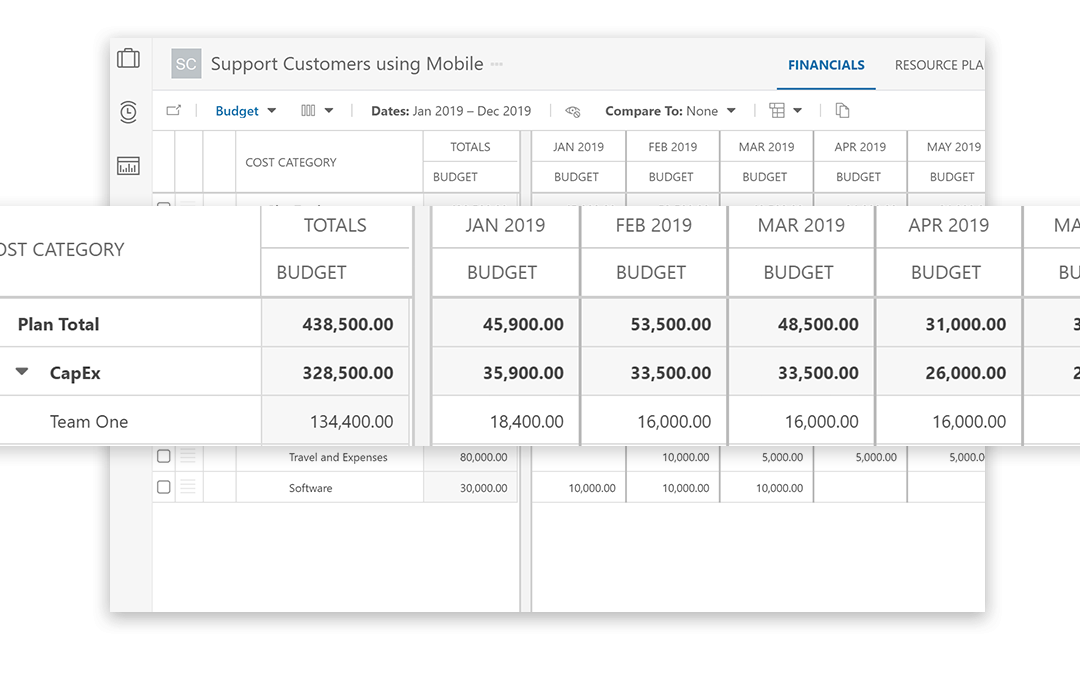Click the drag handle on Software row
Image resolution: width=1080 pixels, height=673 pixels.
[188, 488]
